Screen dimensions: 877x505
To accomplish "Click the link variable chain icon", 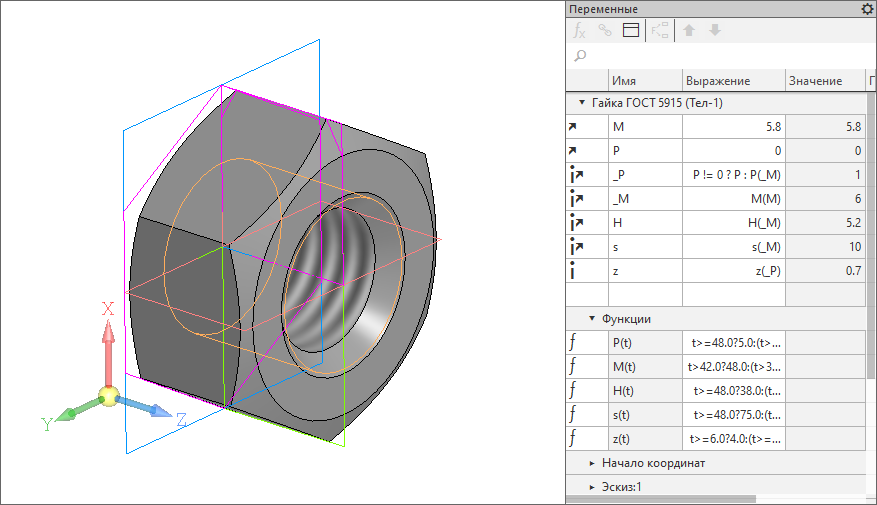I will [605, 30].
